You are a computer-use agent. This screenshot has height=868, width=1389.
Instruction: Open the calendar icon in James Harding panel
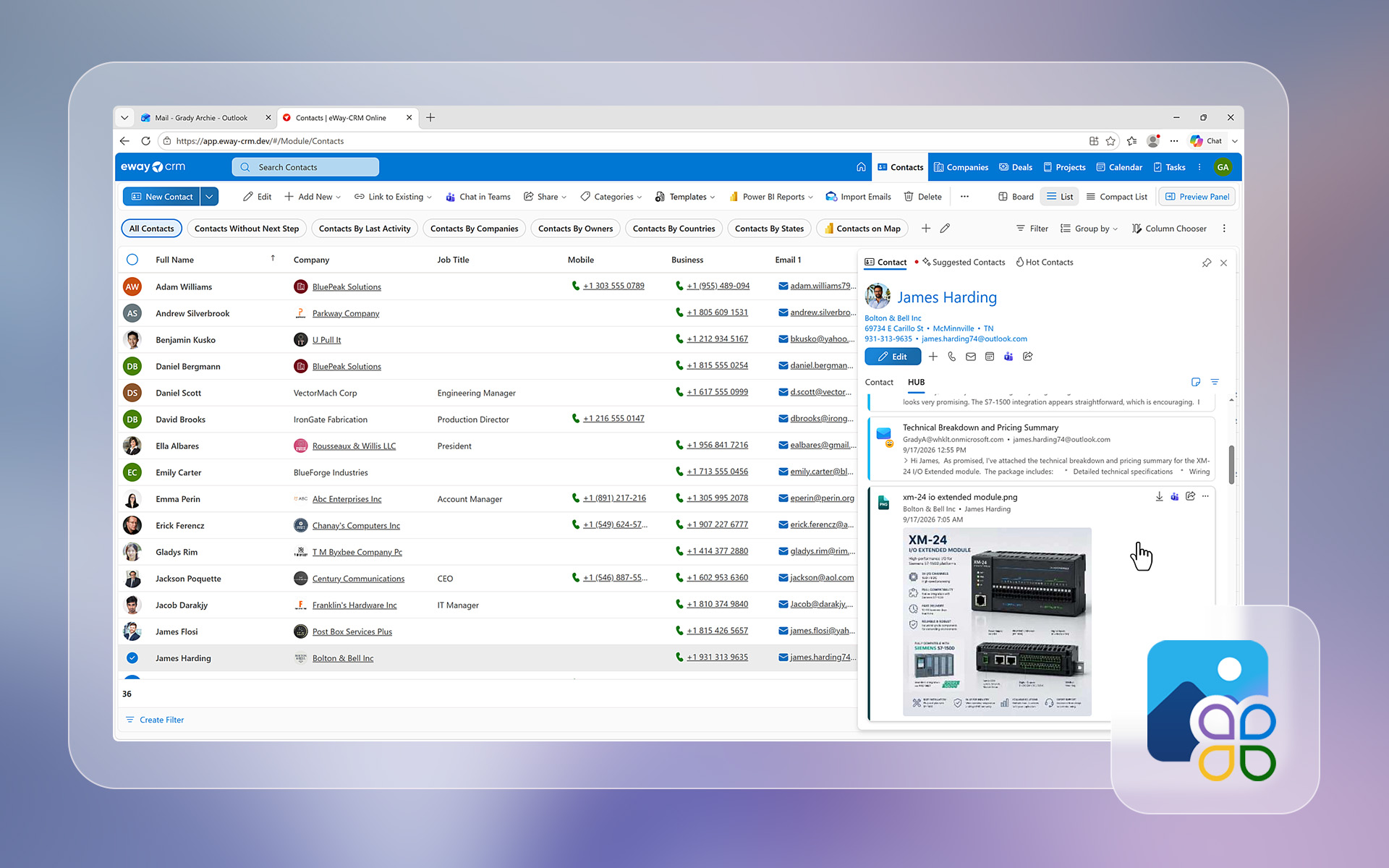[990, 357]
